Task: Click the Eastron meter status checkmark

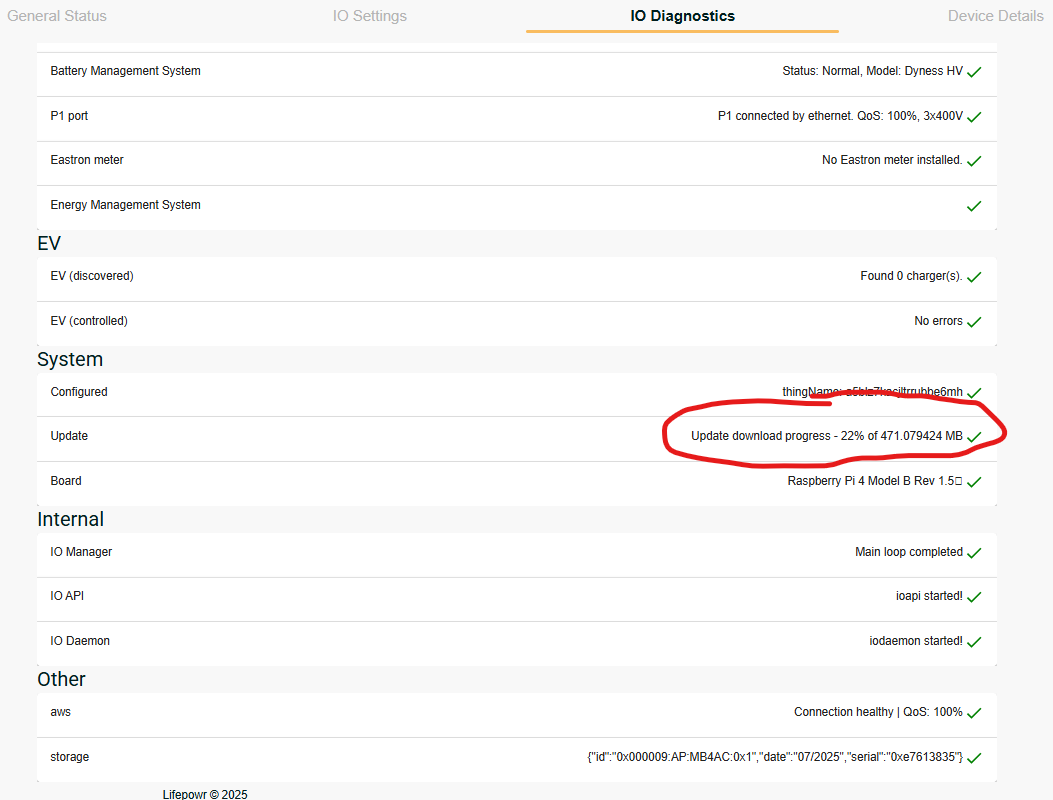Action: [x=974, y=161]
